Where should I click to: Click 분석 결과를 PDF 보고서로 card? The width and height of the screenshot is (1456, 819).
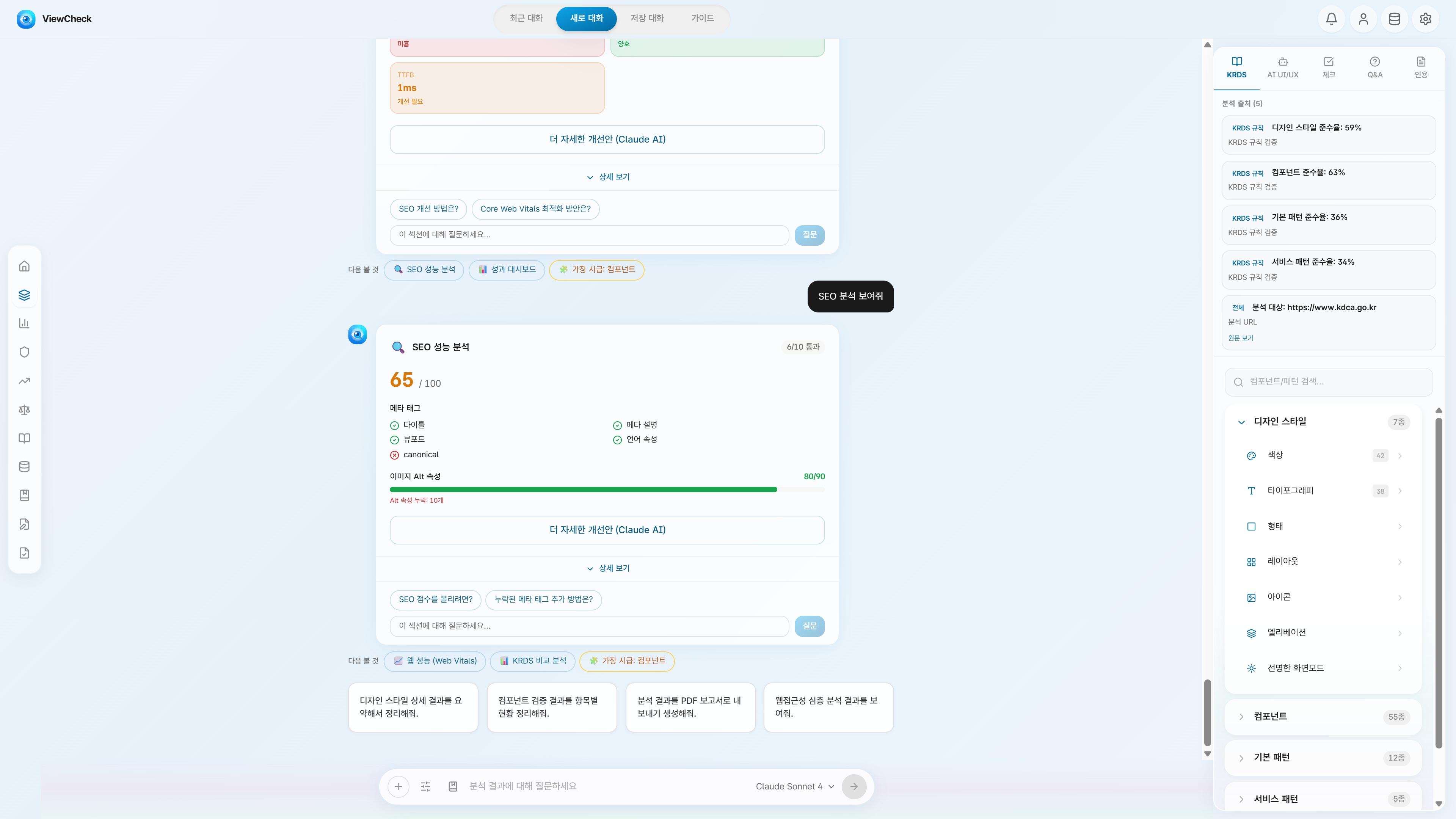690,707
